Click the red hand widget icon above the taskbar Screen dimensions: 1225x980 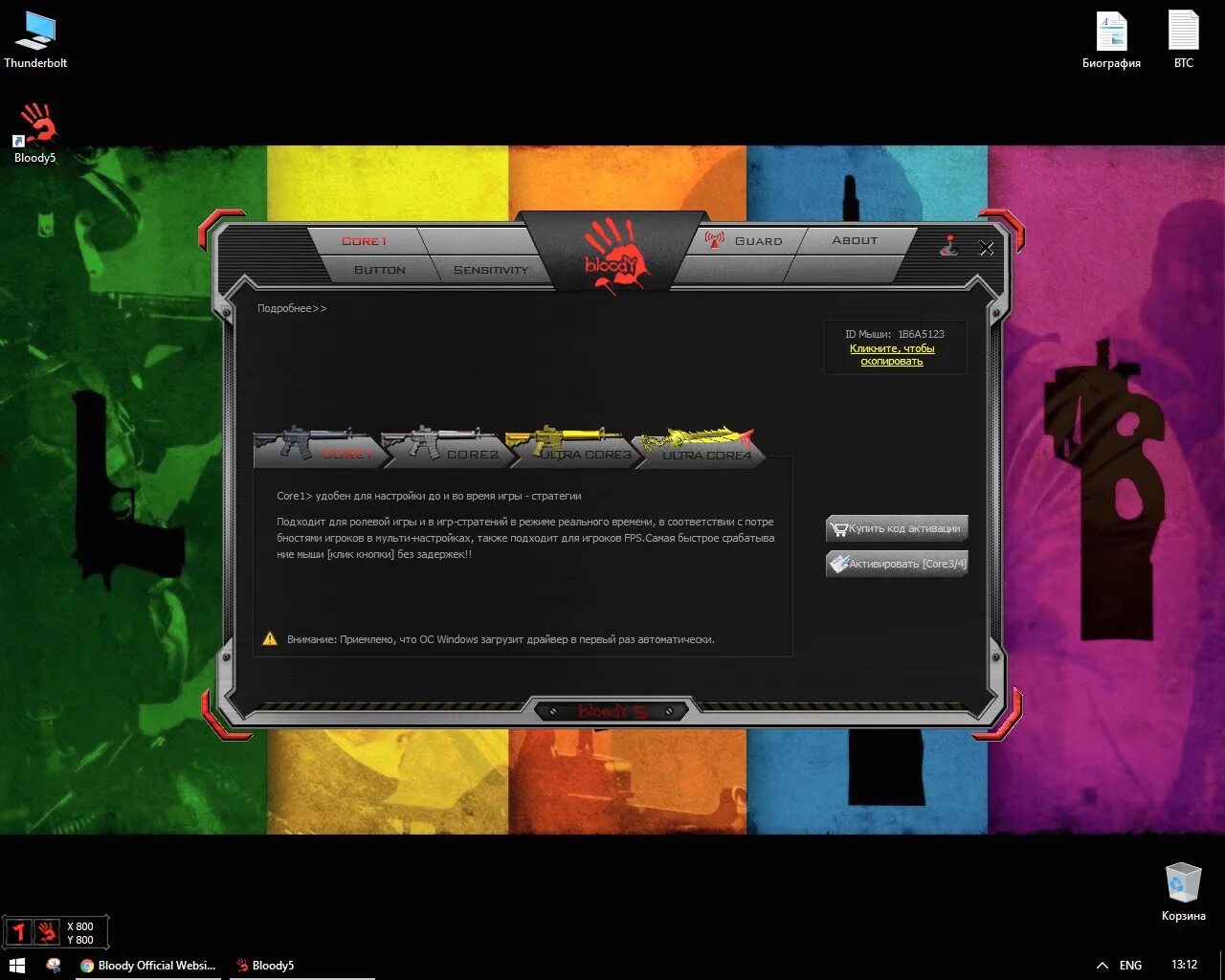(x=47, y=932)
